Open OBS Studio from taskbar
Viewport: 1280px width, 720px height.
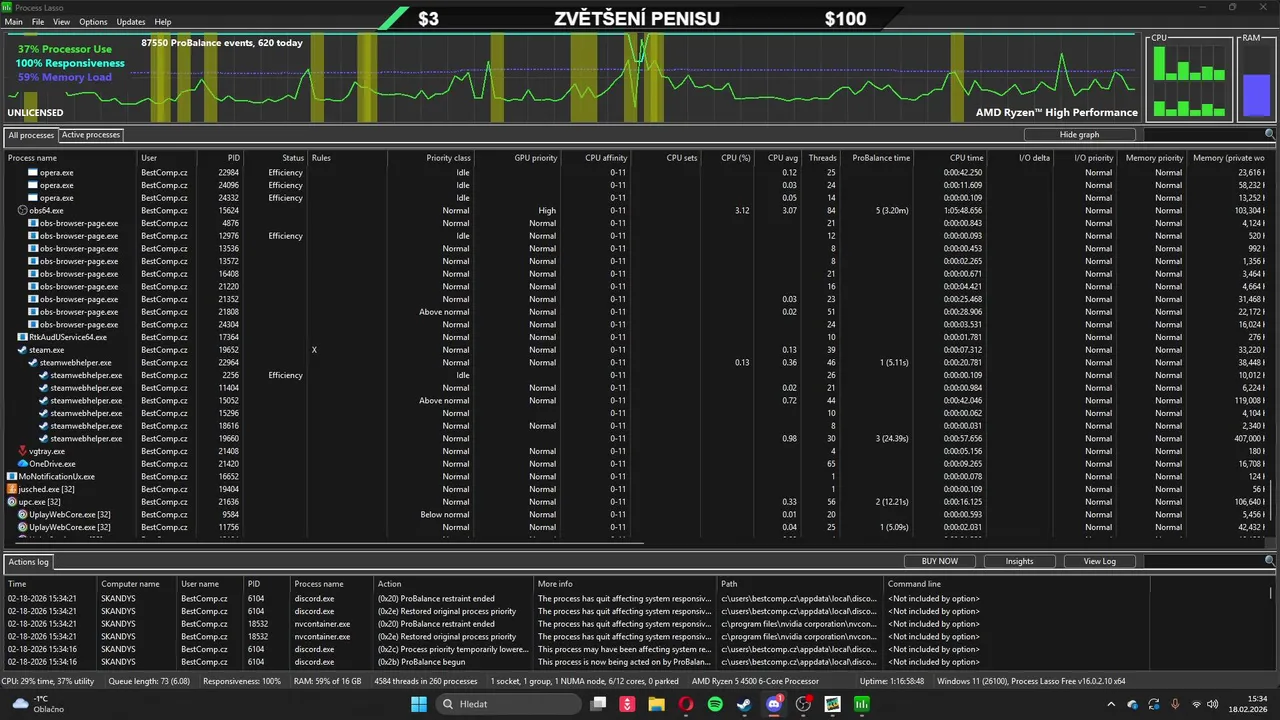tap(803, 704)
